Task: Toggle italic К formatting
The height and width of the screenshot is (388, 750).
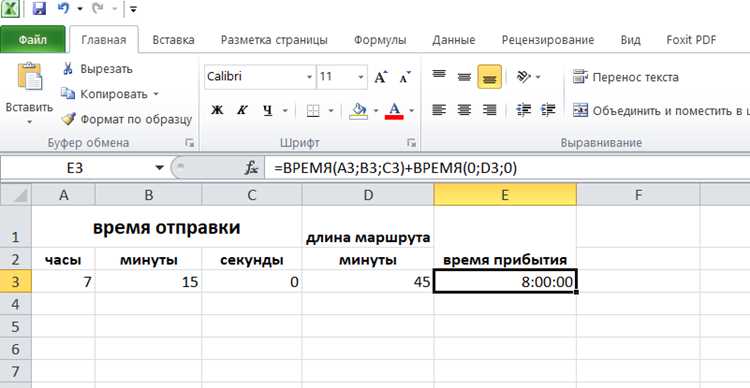Action: [x=242, y=111]
